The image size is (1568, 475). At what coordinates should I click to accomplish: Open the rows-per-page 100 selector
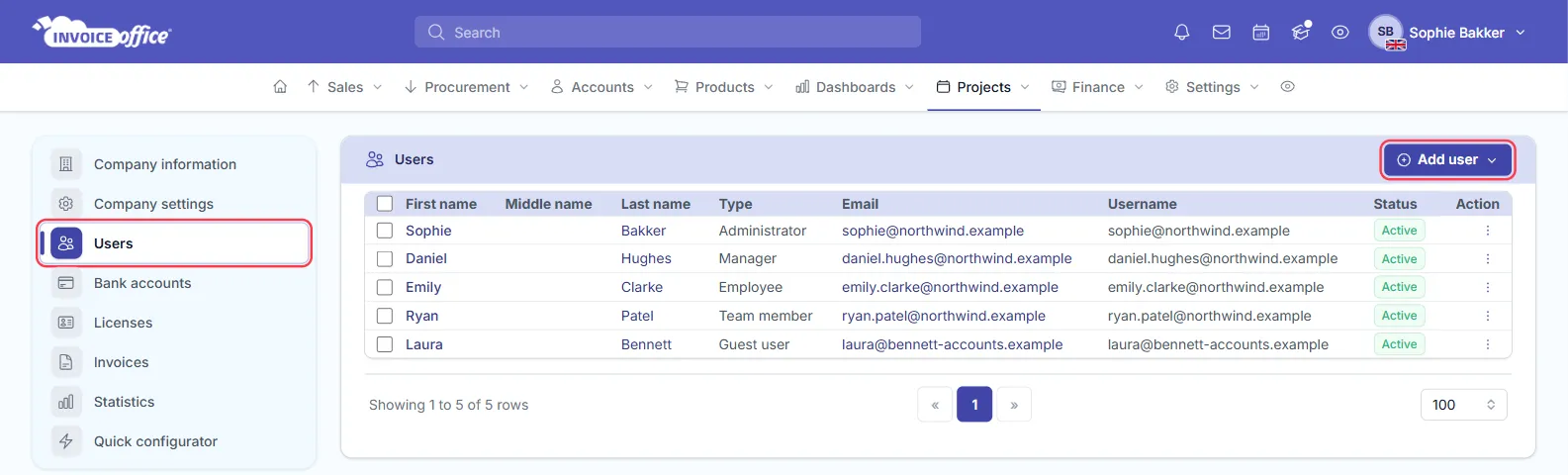tap(1463, 405)
